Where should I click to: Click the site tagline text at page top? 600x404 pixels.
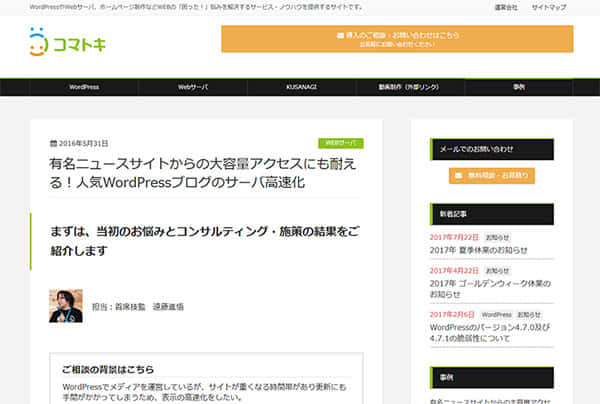[196, 7]
